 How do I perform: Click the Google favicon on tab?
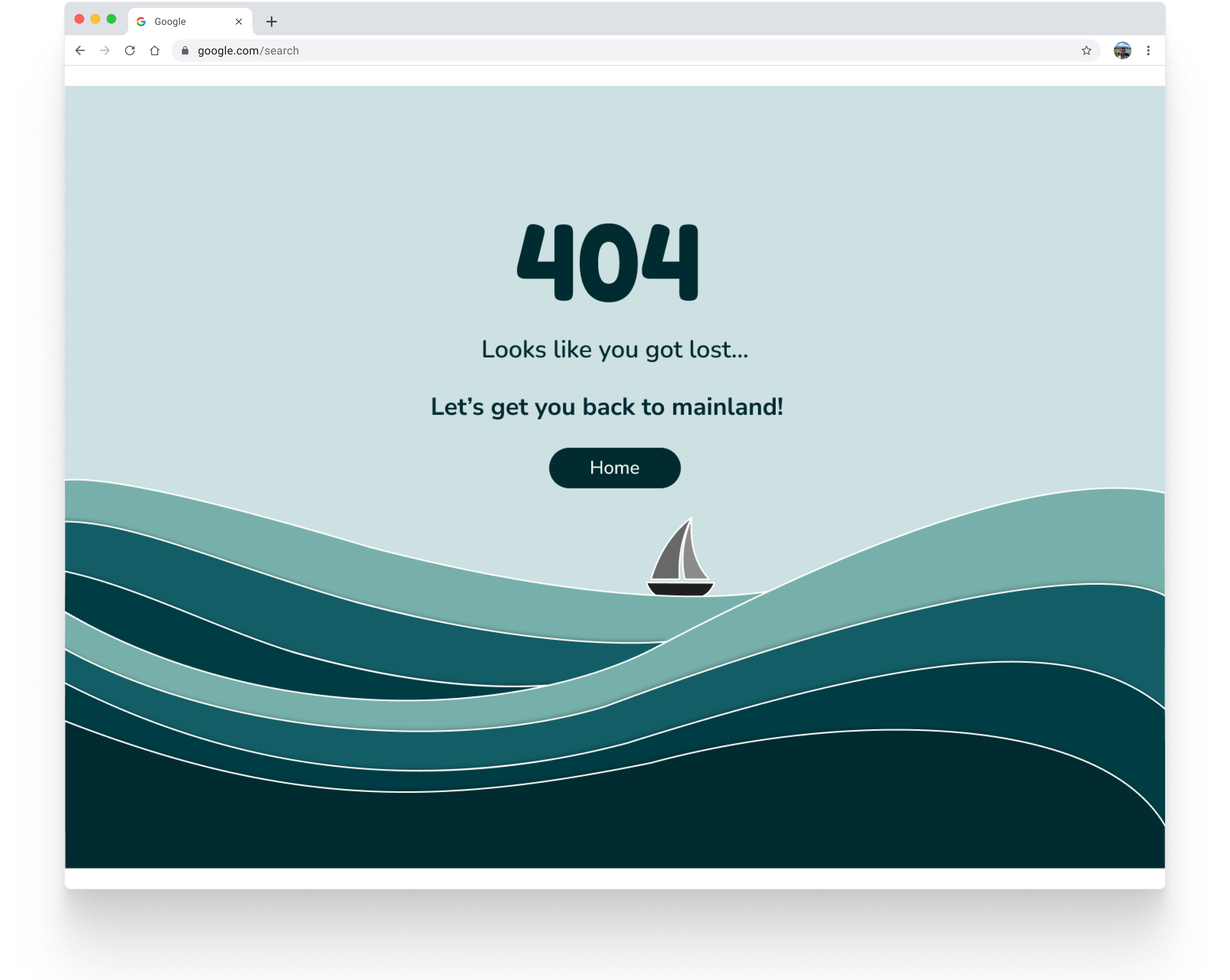point(141,22)
